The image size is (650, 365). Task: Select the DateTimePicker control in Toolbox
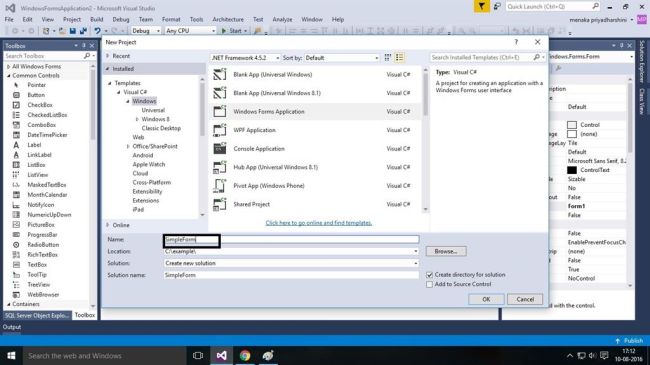47,135
